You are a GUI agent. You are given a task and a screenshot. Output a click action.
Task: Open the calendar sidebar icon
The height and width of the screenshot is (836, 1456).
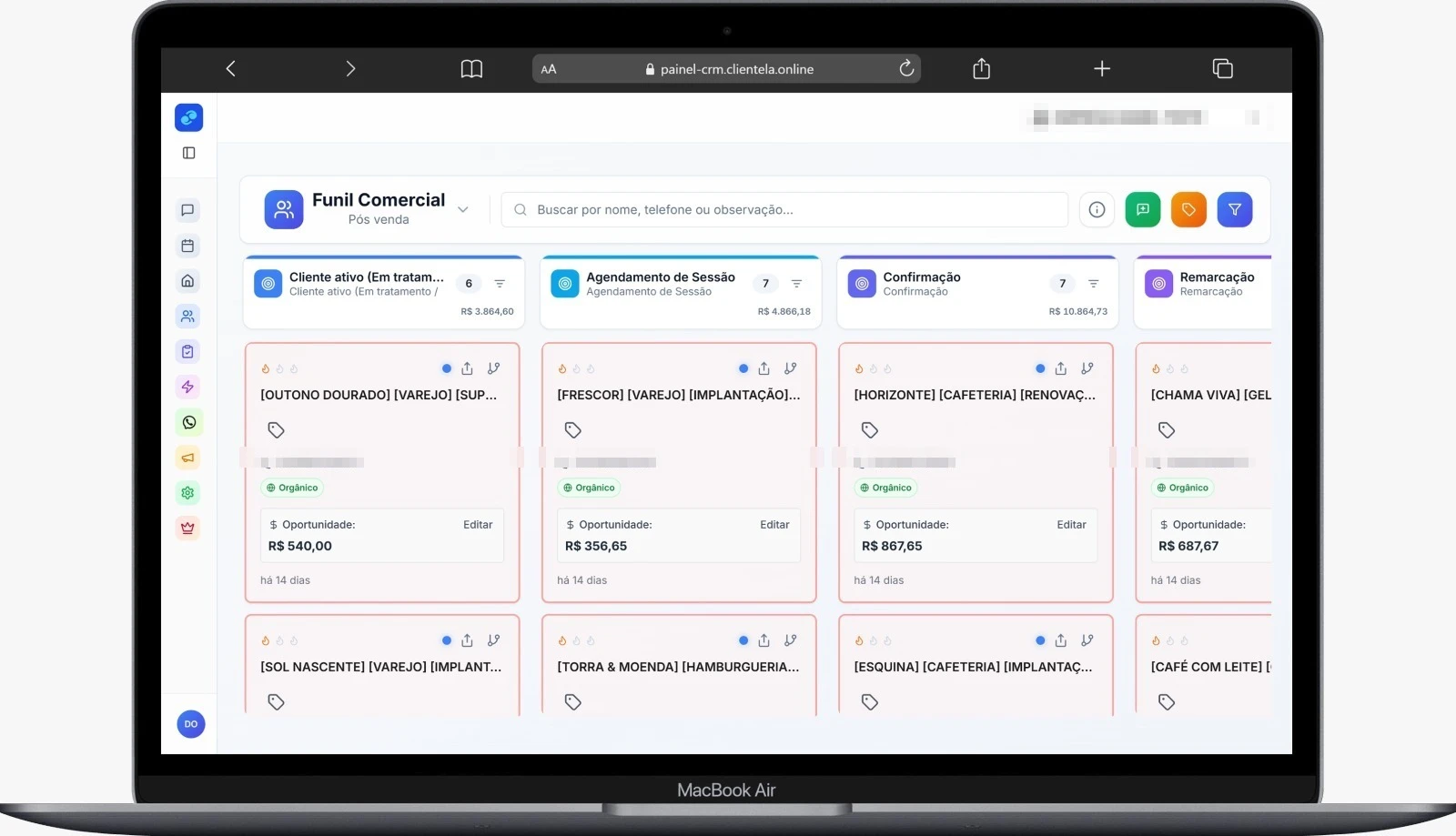[187, 246]
